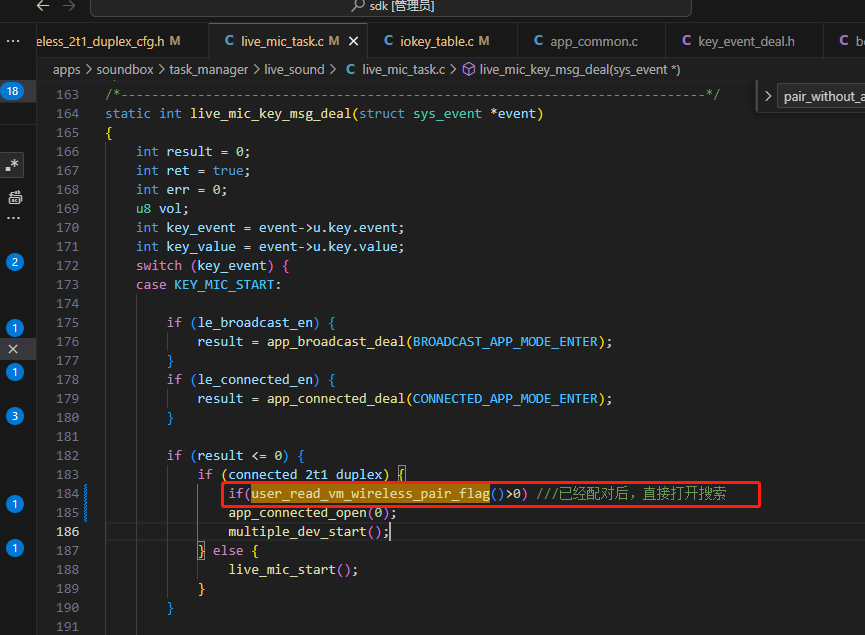Open the ellipsis menu above the 18 badge
This screenshot has width=865, height=635.
pos(13,41)
